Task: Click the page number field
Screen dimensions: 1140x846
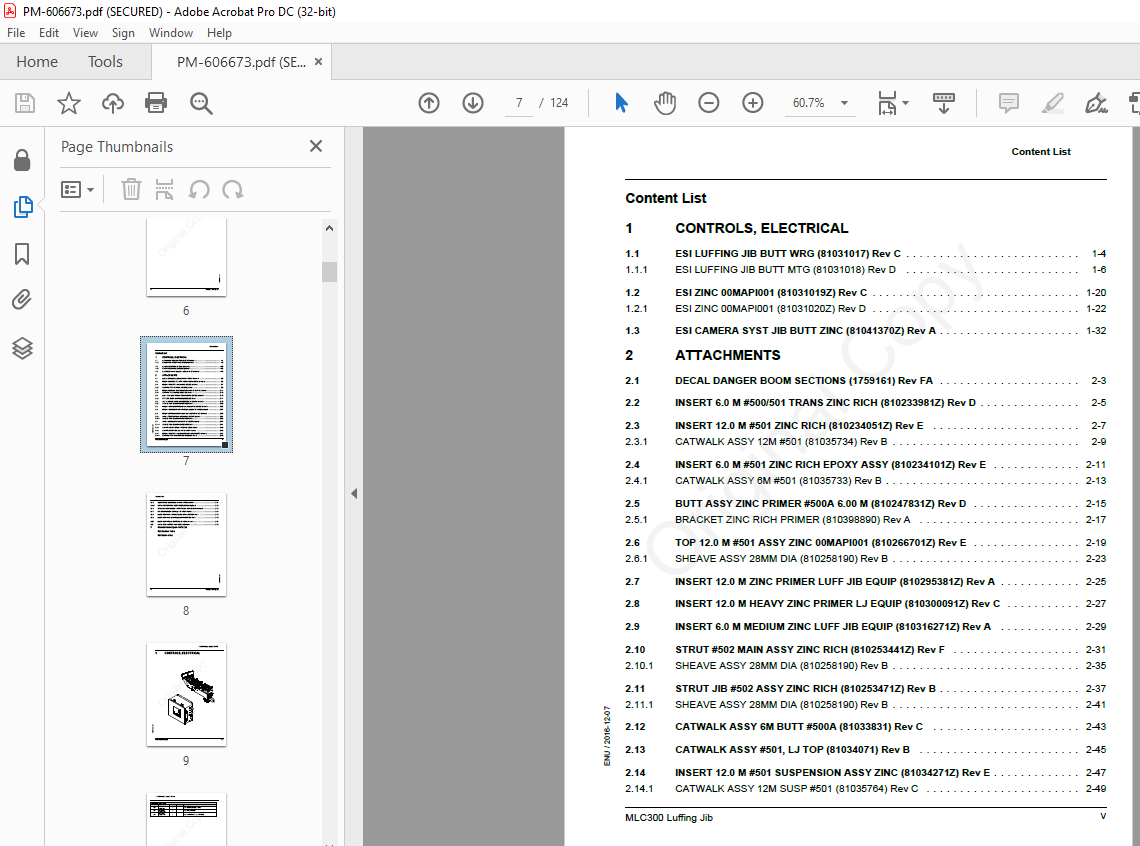Action: pyautogui.click(x=519, y=103)
